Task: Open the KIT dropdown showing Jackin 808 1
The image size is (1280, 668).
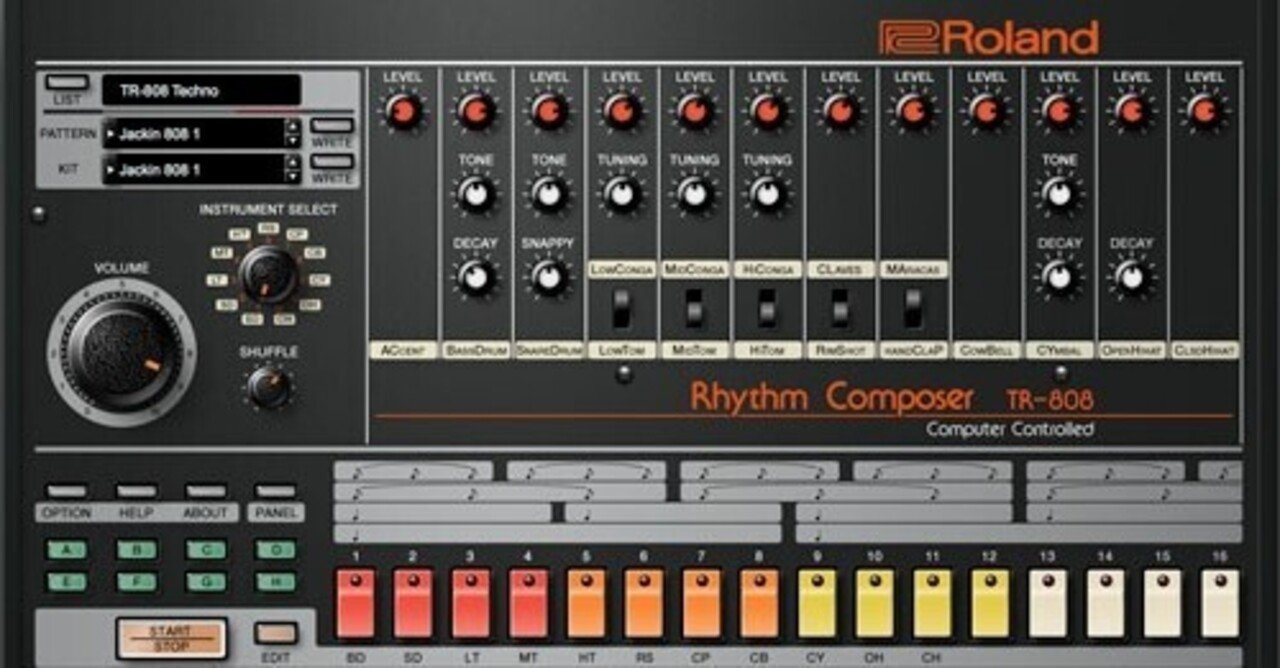Action: 193,169
